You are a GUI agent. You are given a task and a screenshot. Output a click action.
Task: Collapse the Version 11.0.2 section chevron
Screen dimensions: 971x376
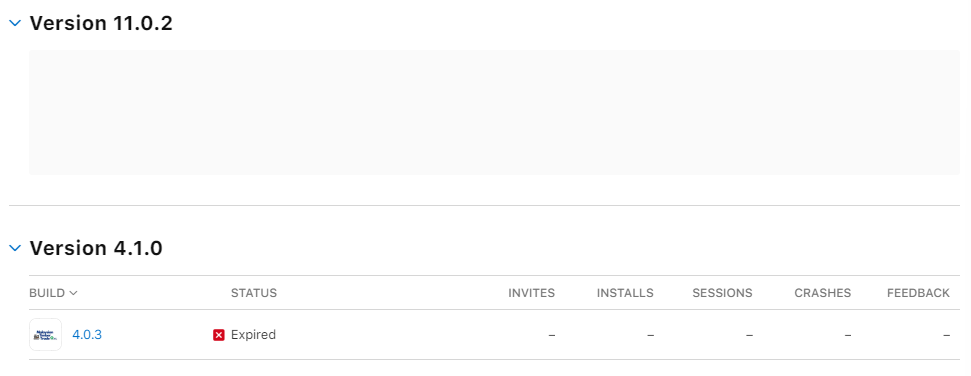(x=15, y=24)
